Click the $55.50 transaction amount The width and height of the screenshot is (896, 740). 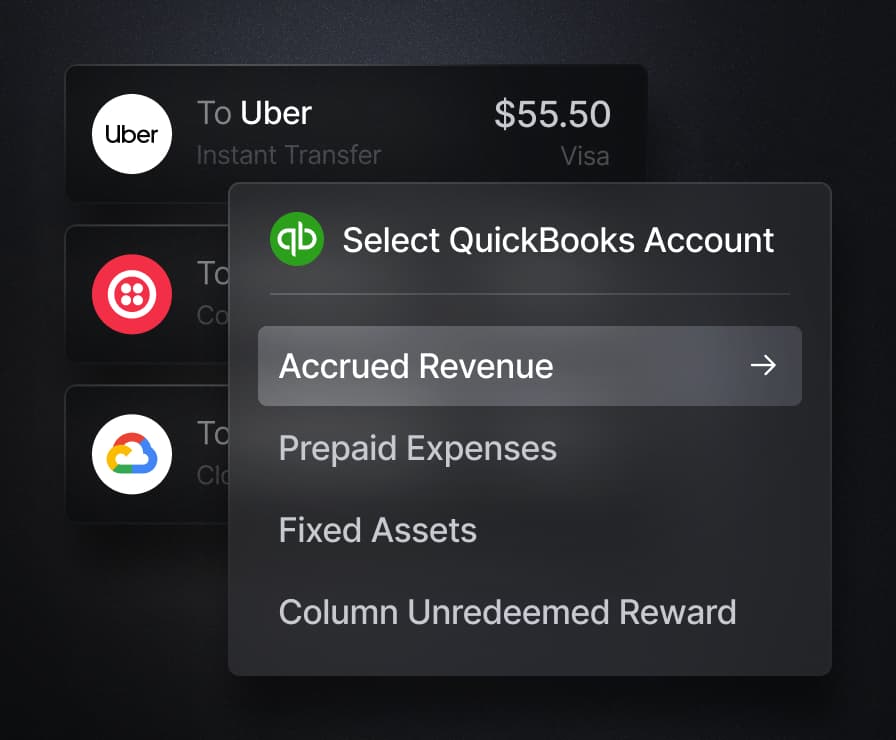pyautogui.click(x=553, y=114)
